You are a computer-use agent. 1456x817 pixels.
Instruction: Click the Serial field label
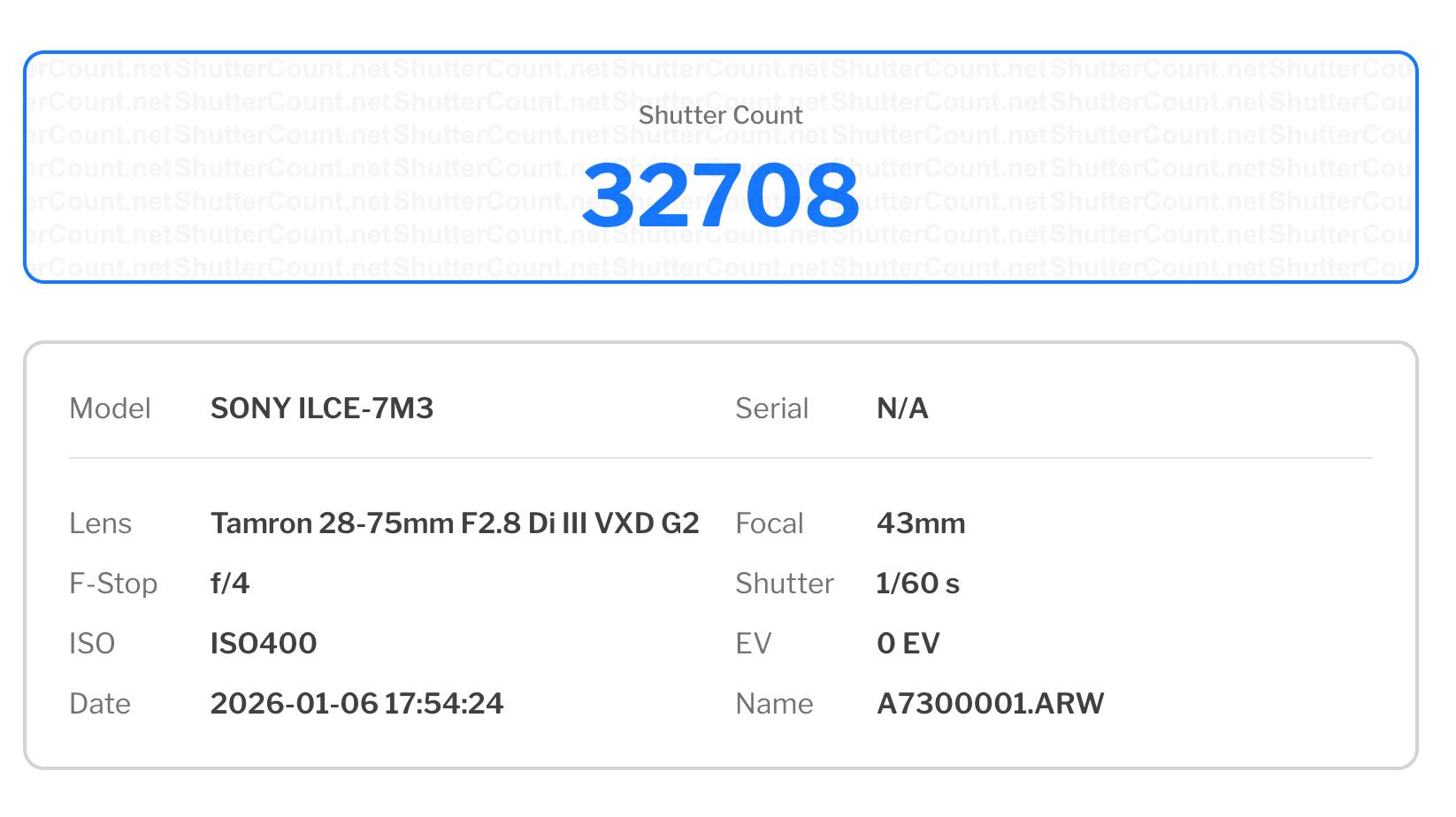(x=771, y=408)
